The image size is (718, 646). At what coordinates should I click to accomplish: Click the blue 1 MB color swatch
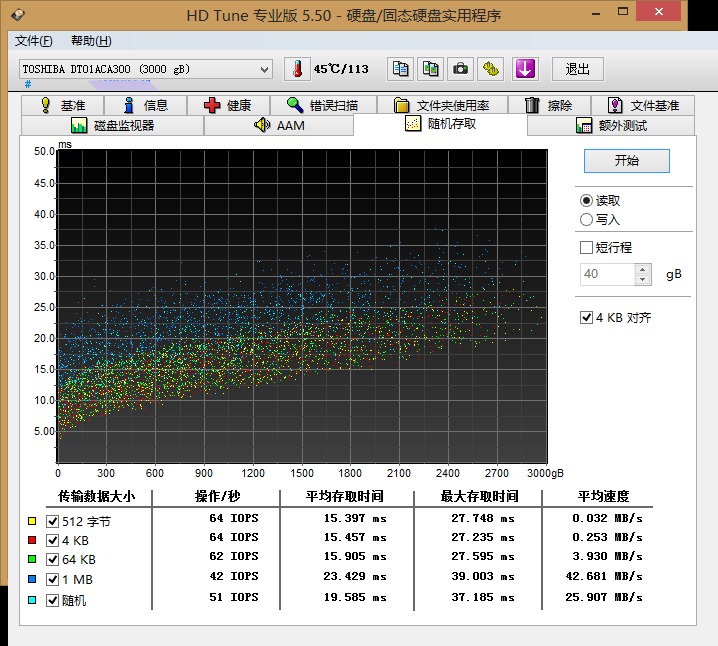click(32, 579)
